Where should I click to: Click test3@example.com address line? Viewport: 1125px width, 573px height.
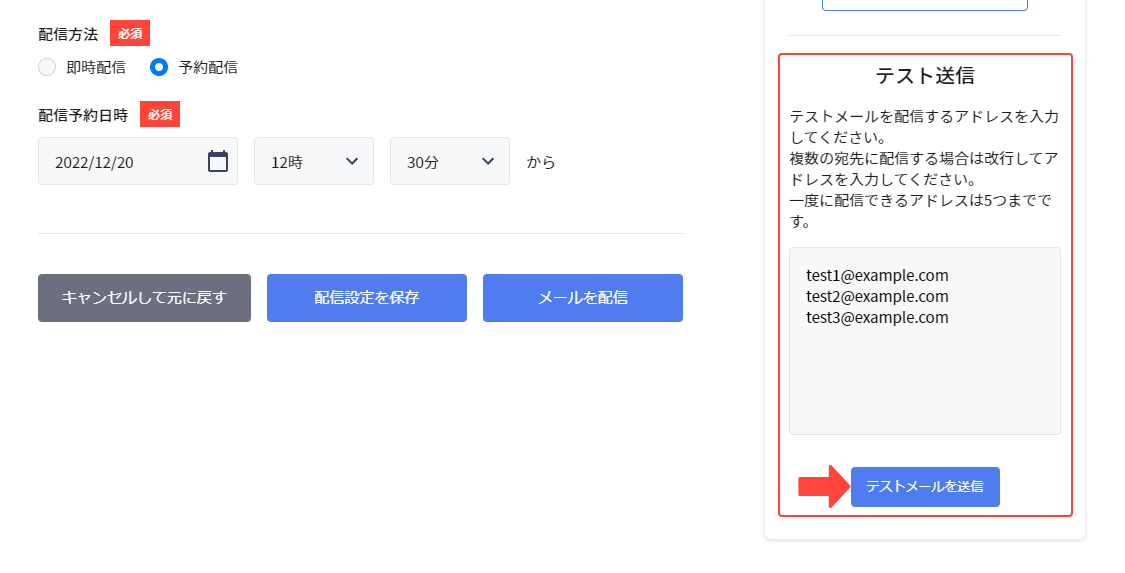(877, 317)
